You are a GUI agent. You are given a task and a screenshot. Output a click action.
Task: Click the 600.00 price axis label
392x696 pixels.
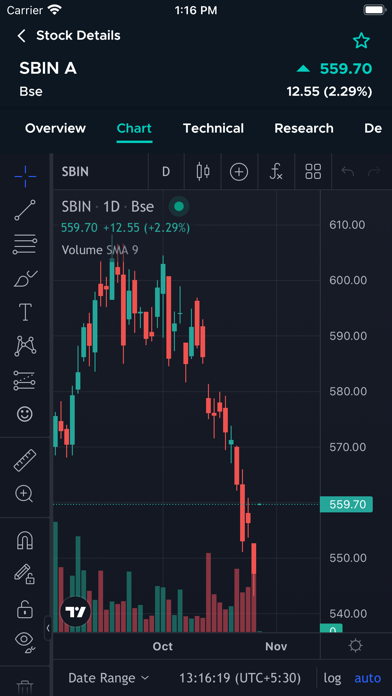tap(348, 280)
